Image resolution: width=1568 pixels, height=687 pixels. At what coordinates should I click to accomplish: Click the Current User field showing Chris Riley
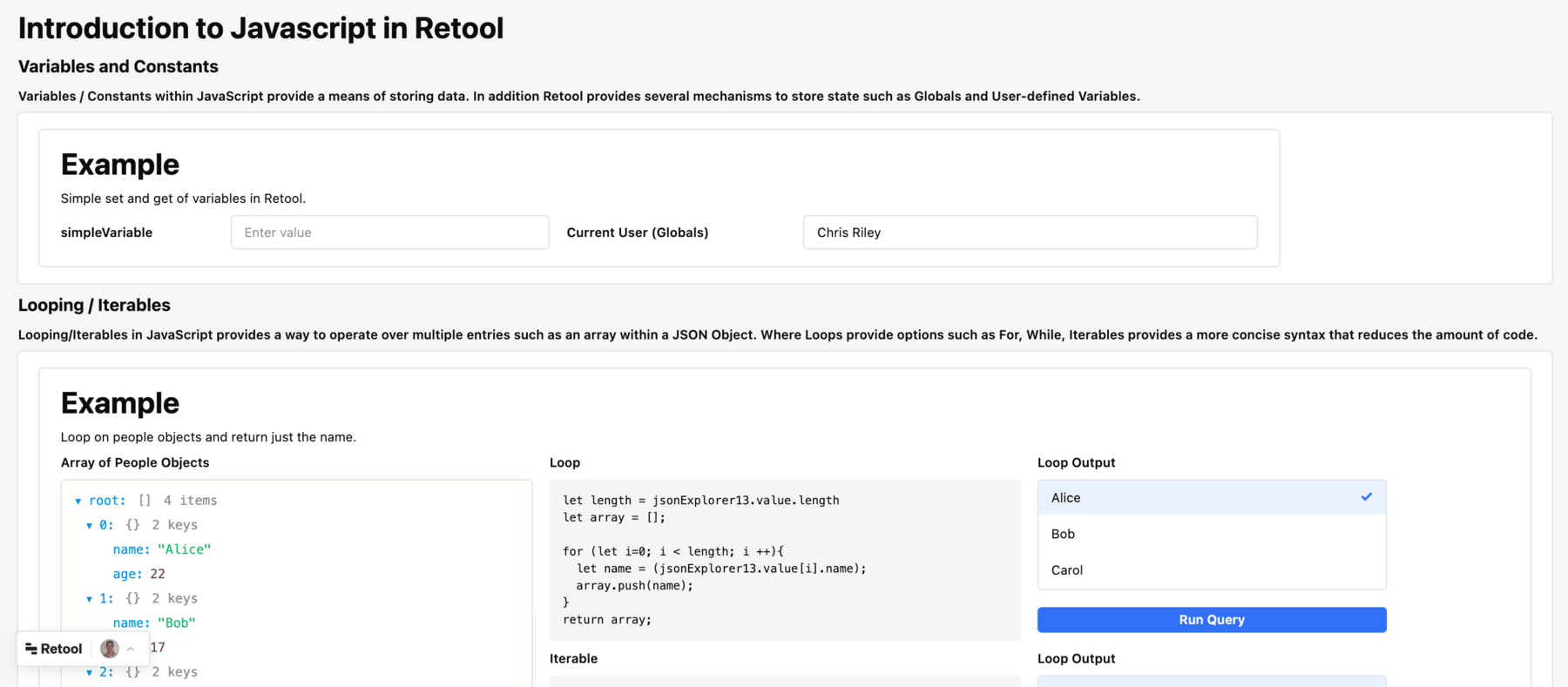pyautogui.click(x=1030, y=232)
